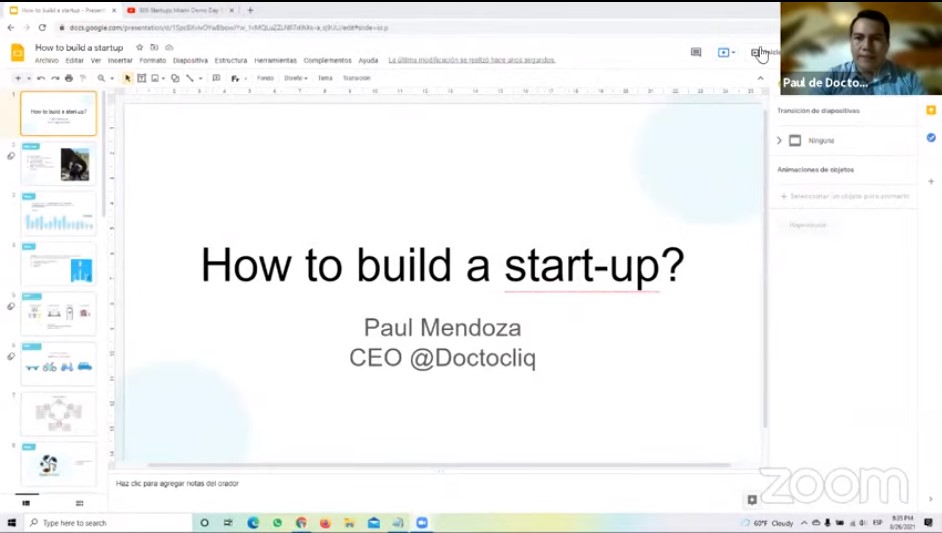This screenshot has width=942, height=533.
Task: Click the Type here to search box
Action: pyautogui.click(x=108, y=523)
